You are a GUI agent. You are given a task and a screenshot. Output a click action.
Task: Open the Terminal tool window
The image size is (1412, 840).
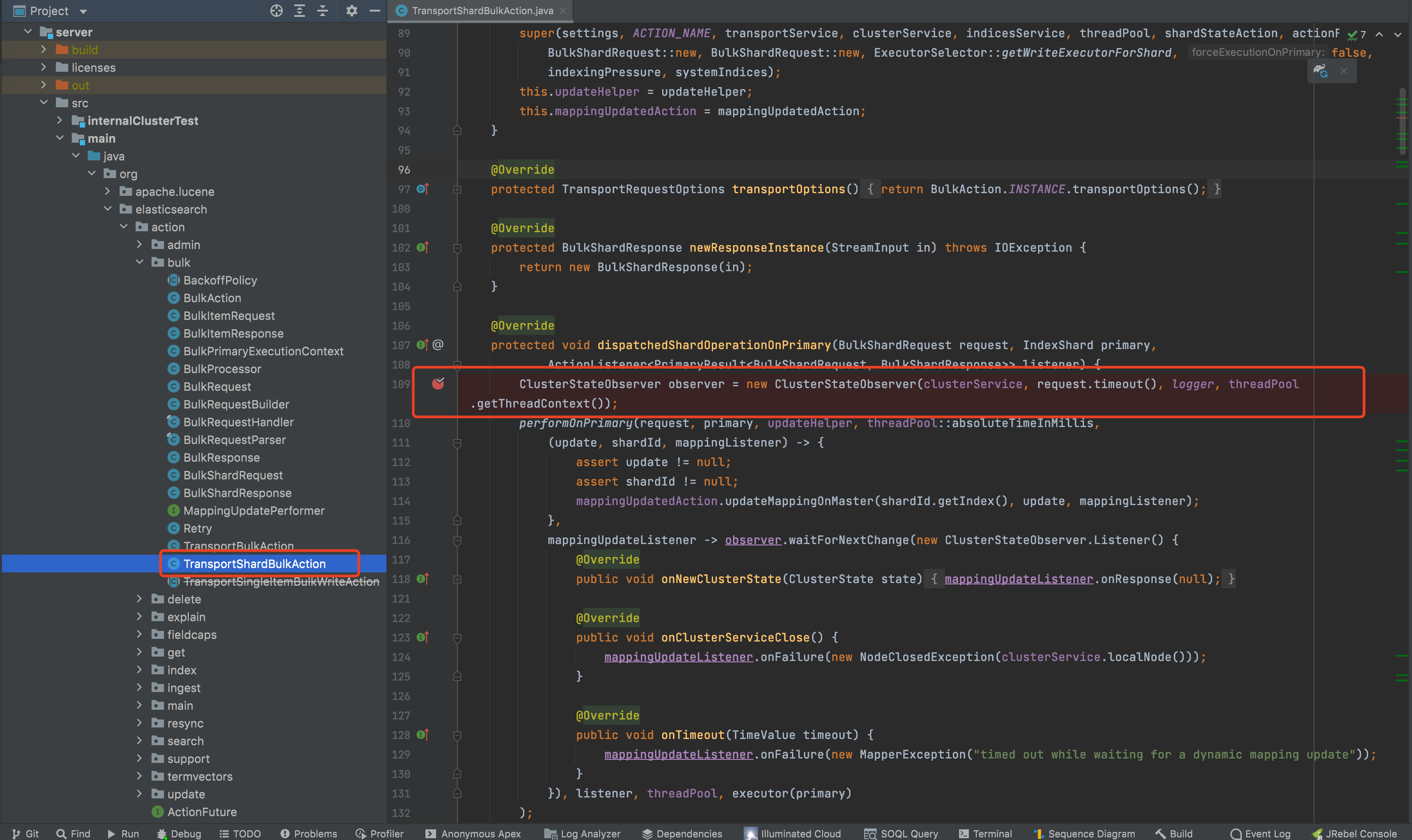point(985,833)
